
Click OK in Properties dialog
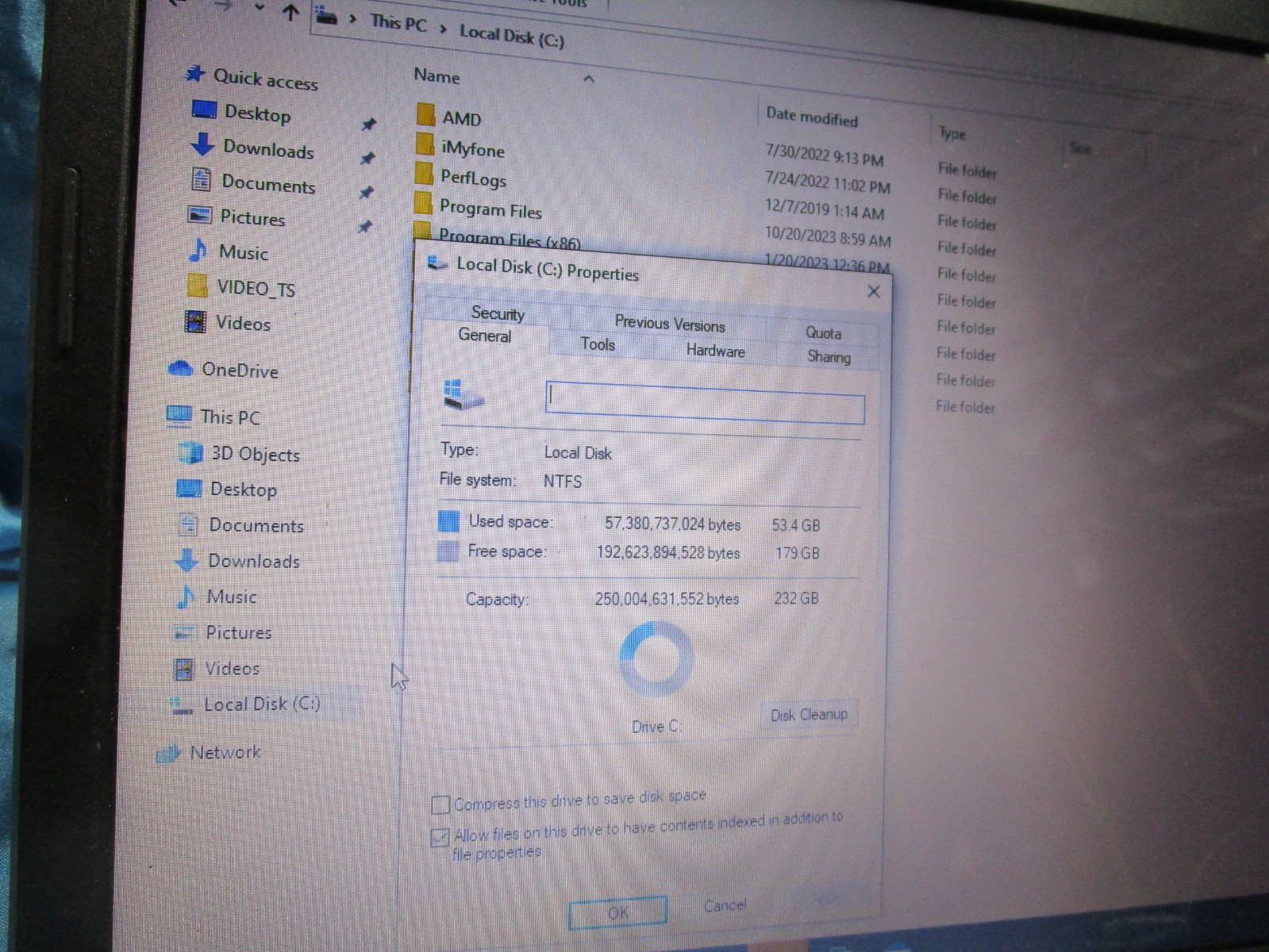[618, 912]
